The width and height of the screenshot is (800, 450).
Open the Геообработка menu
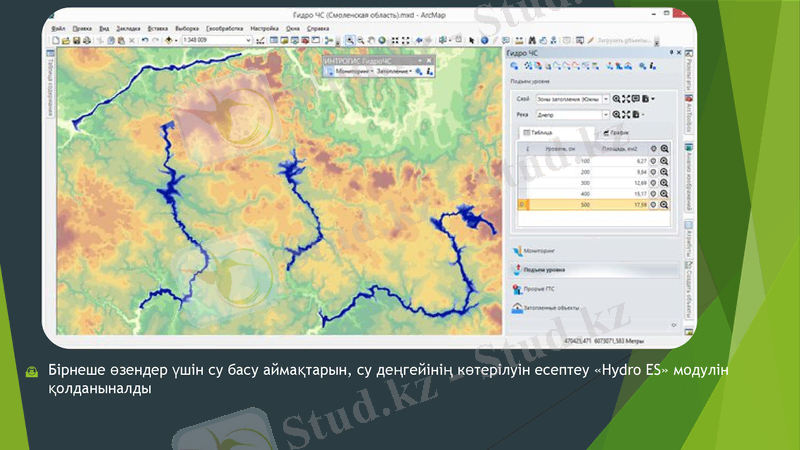tap(224, 29)
